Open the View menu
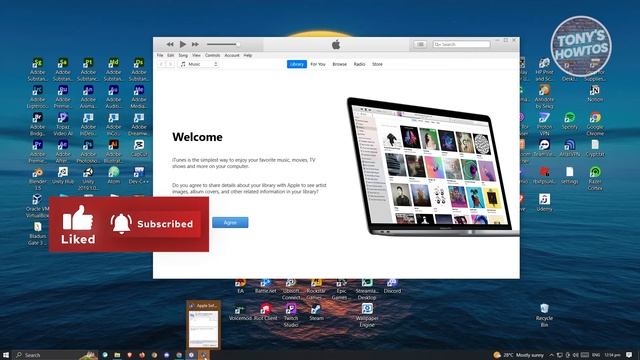The height and width of the screenshot is (360, 640). coord(196,55)
